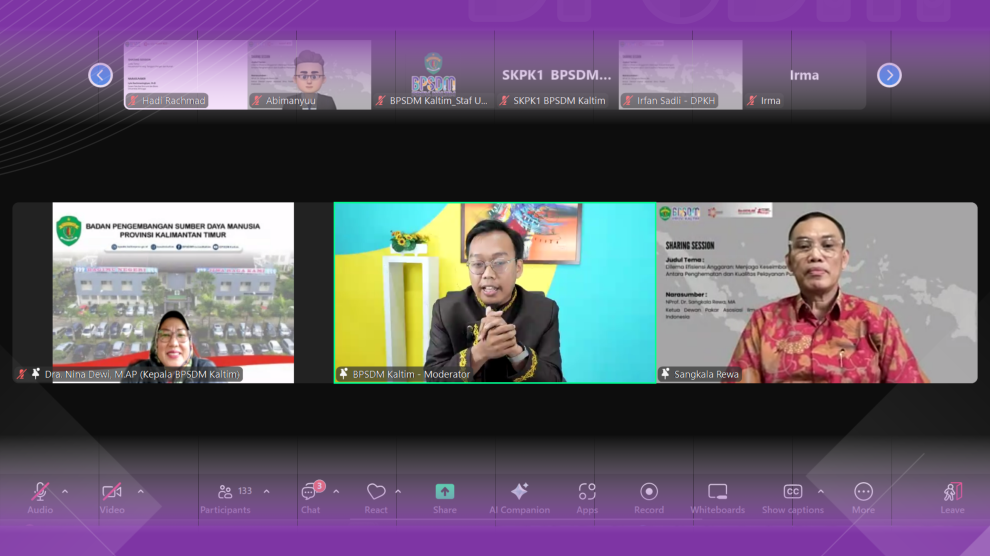Image resolution: width=990 pixels, height=556 pixels.
Task: Open the Chat panel
Action: click(310, 497)
